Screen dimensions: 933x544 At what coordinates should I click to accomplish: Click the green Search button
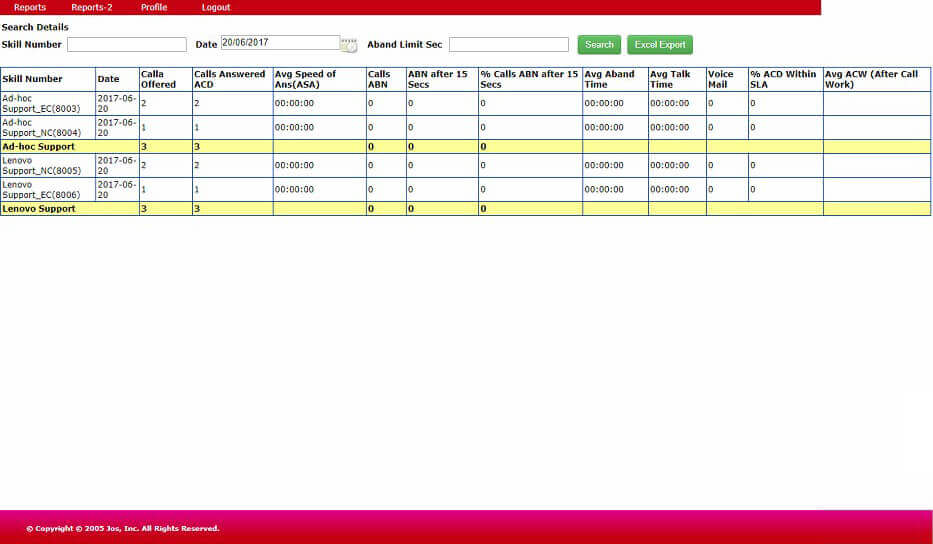click(599, 45)
